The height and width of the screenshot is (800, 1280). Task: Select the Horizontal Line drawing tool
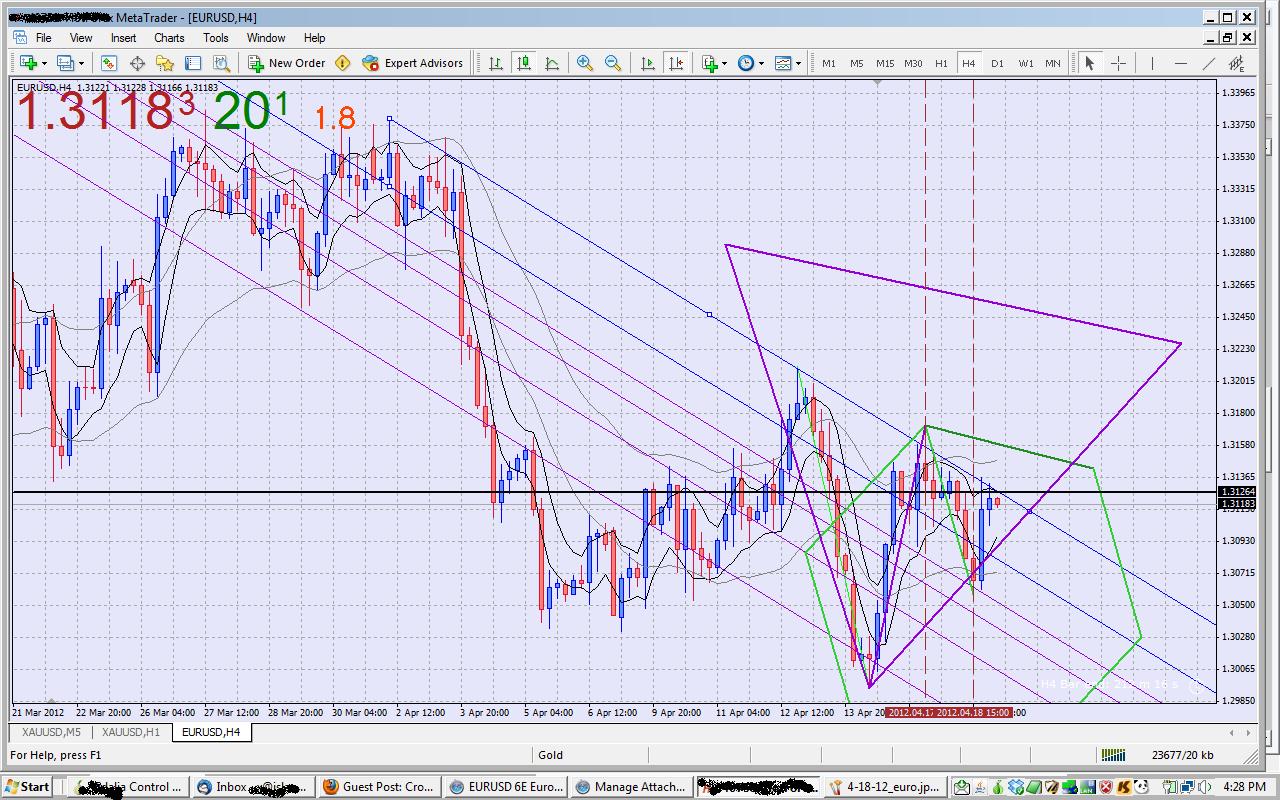pyautogui.click(x=1180, y=63)
